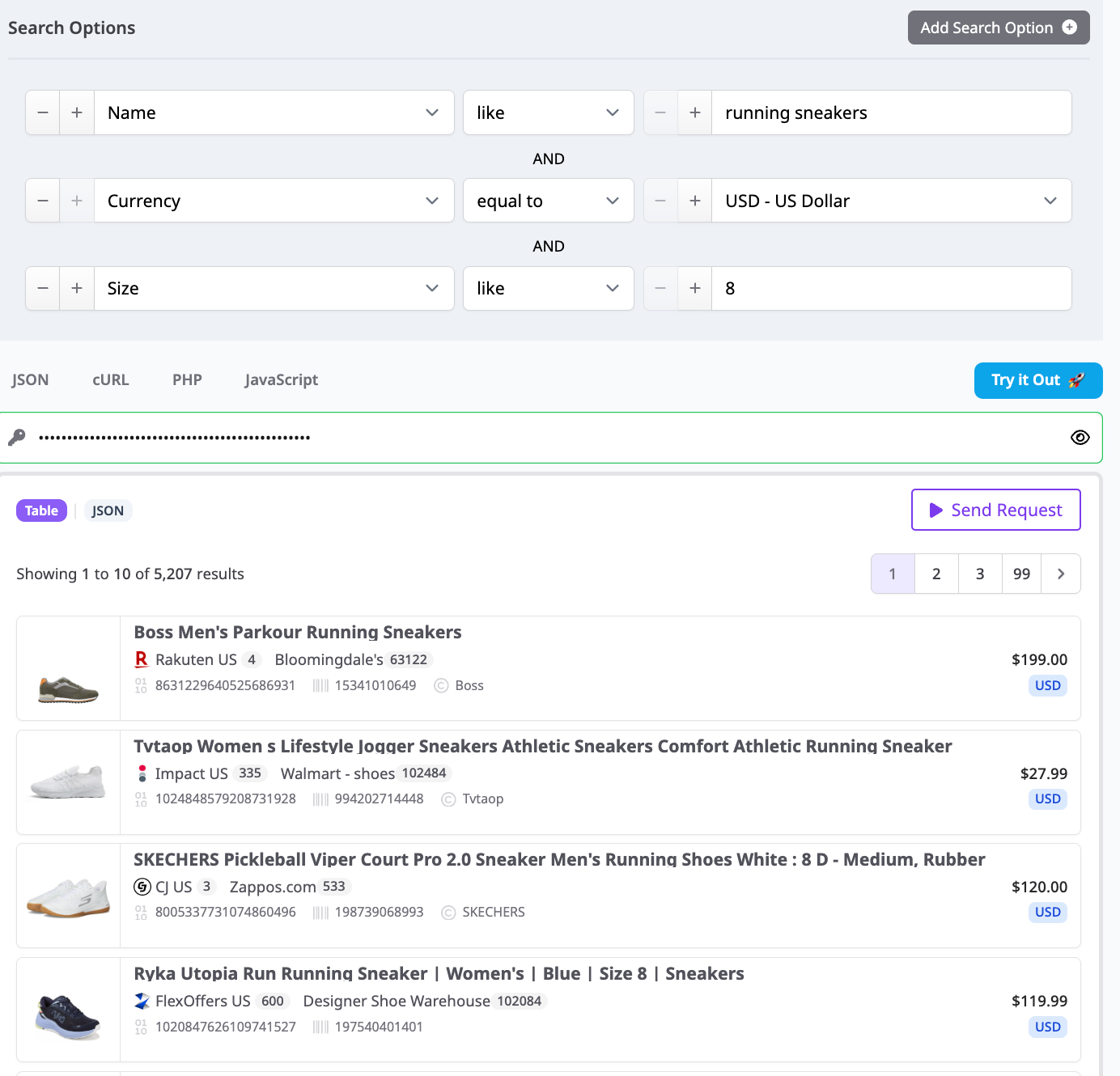Click the API key icon
This screenshot has width=1120, height=1076.
tap(16, 438)
